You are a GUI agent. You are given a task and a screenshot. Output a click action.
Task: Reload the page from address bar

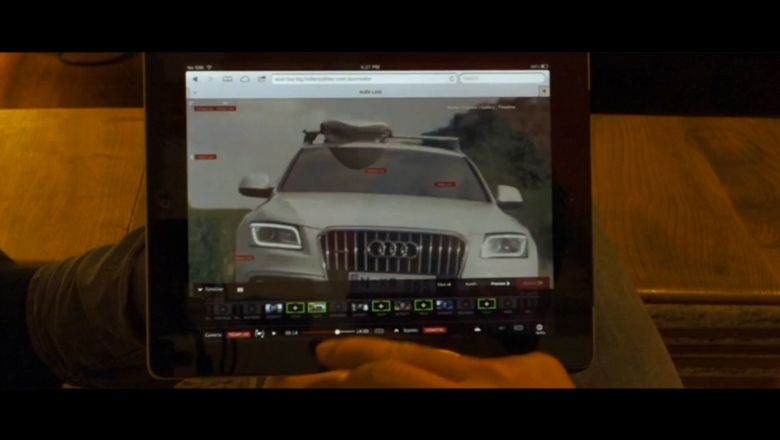452,79
